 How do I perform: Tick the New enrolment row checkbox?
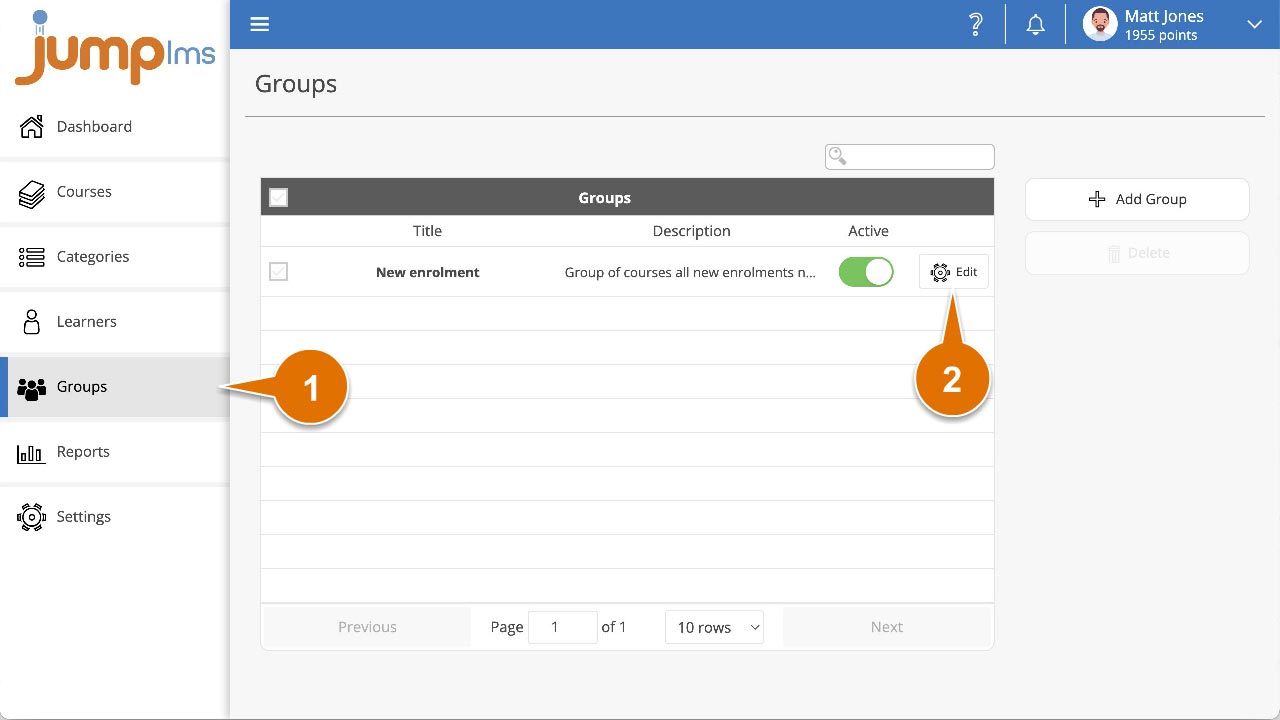pos(279,271)
